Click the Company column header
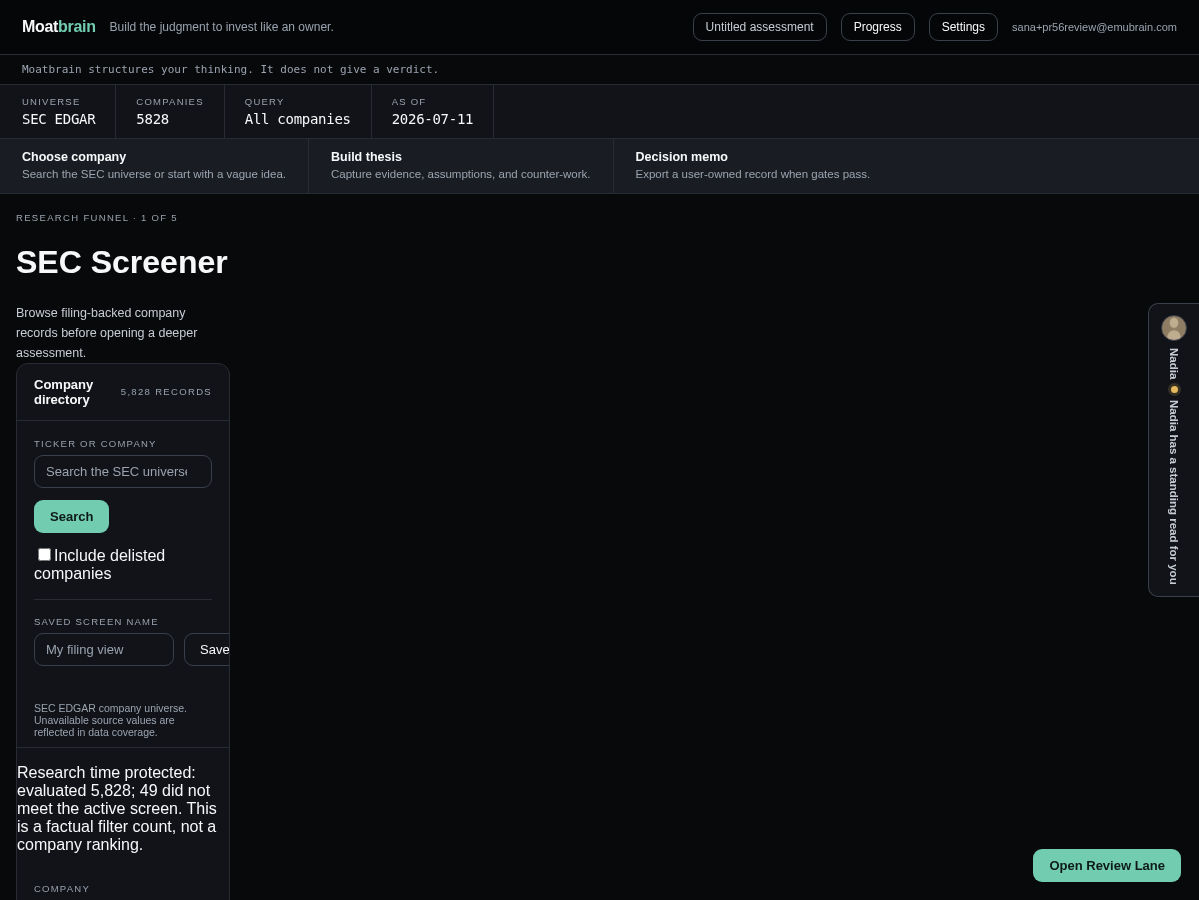1199x900 pixels. coord(62,889)
